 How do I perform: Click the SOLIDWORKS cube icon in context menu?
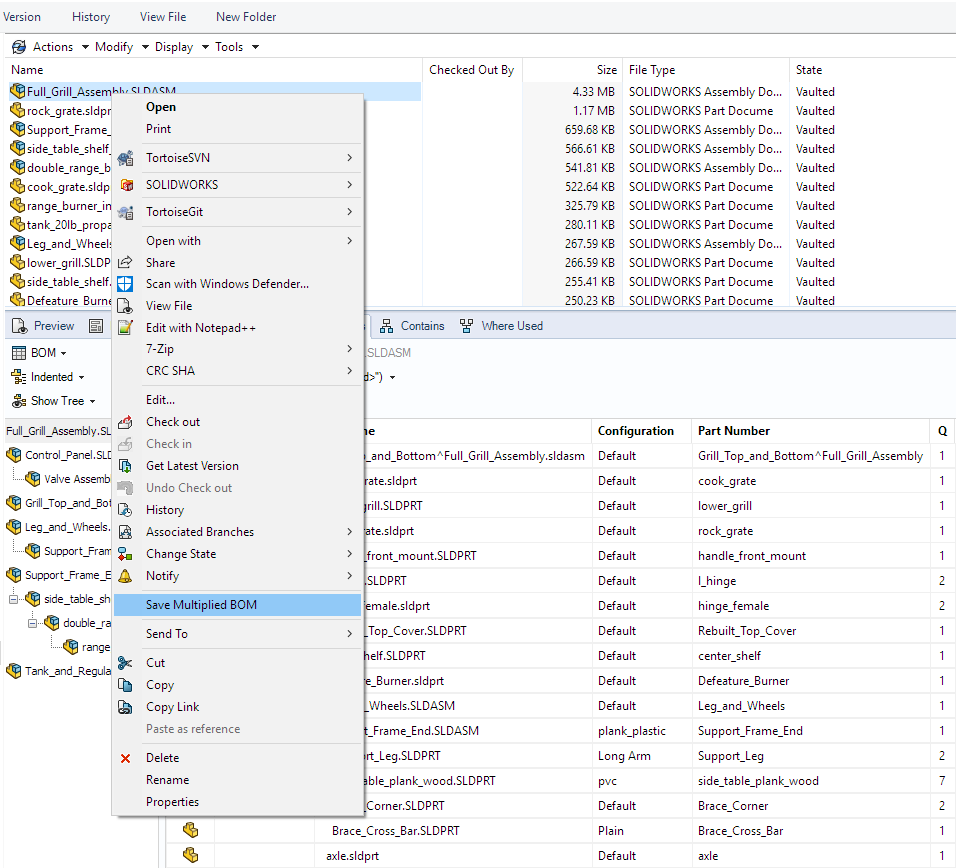[126, 185]
